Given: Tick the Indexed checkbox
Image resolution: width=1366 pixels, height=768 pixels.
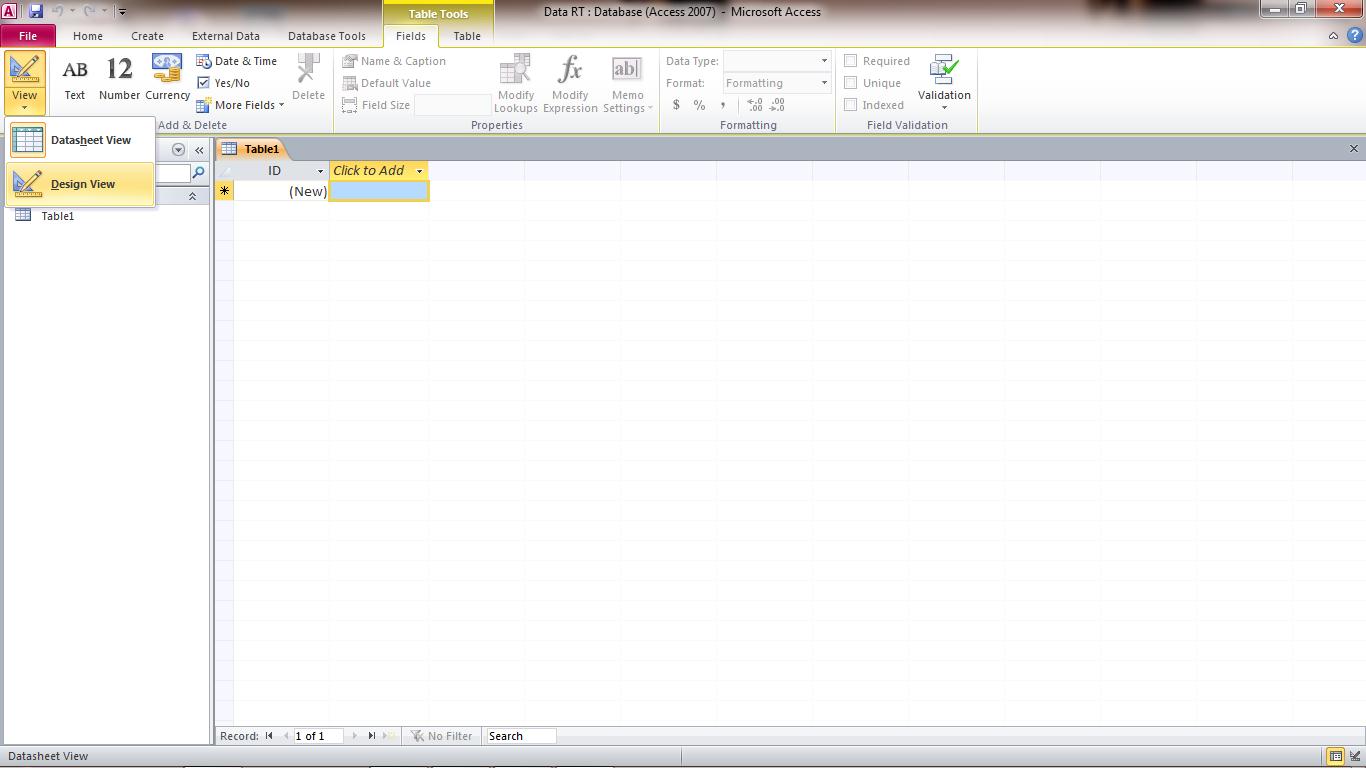Looking at the screenshot, I should 851,105.
